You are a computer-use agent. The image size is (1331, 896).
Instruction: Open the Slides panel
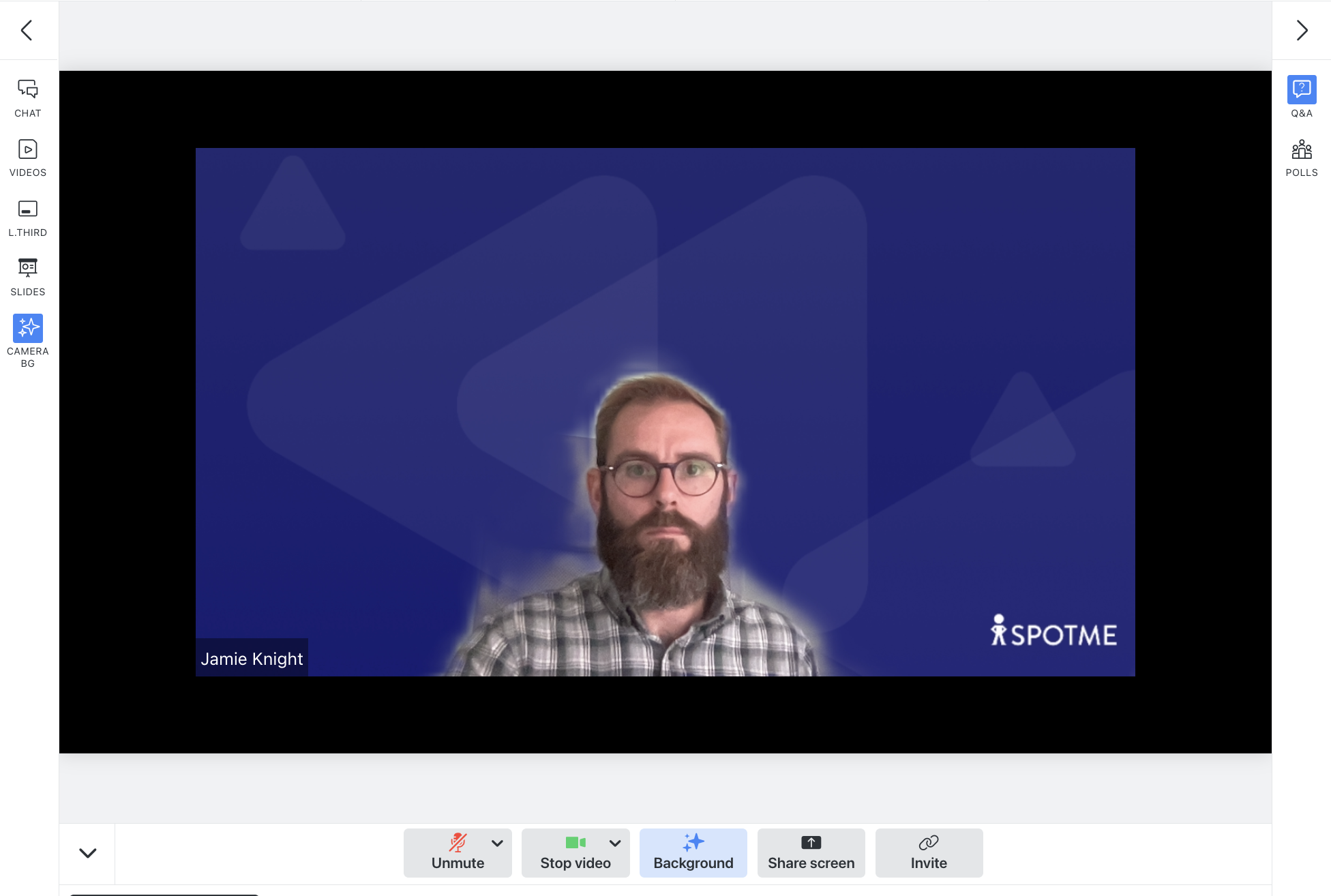coord(28,277)
